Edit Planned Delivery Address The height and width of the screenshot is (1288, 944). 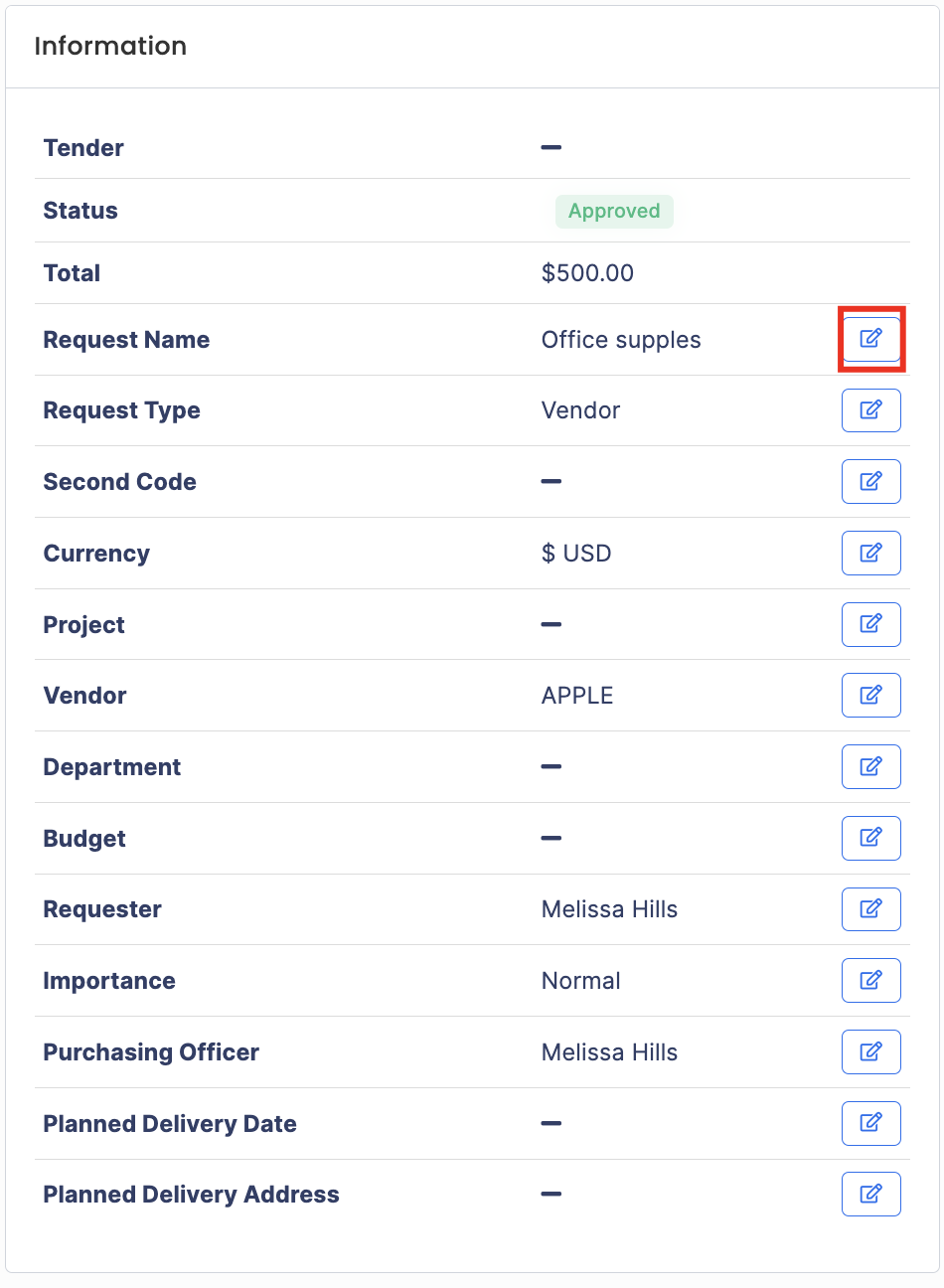[871, 1195]
